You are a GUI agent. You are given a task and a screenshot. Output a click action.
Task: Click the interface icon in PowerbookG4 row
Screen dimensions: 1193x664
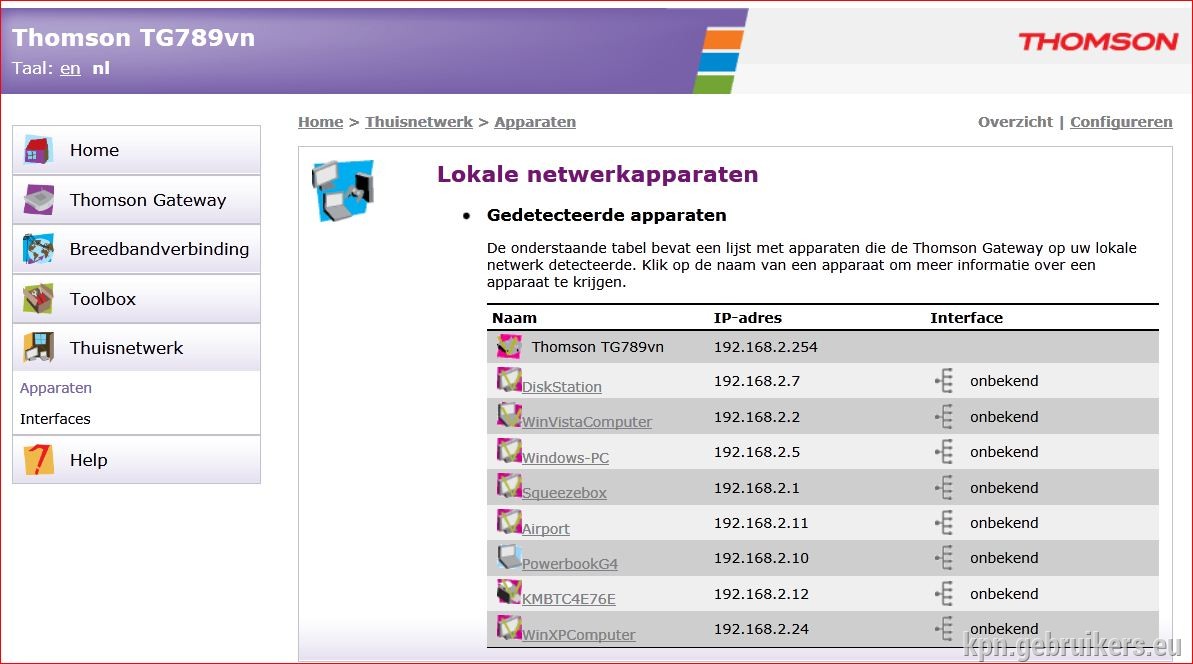pyautogui.click(x=944, y=558)
